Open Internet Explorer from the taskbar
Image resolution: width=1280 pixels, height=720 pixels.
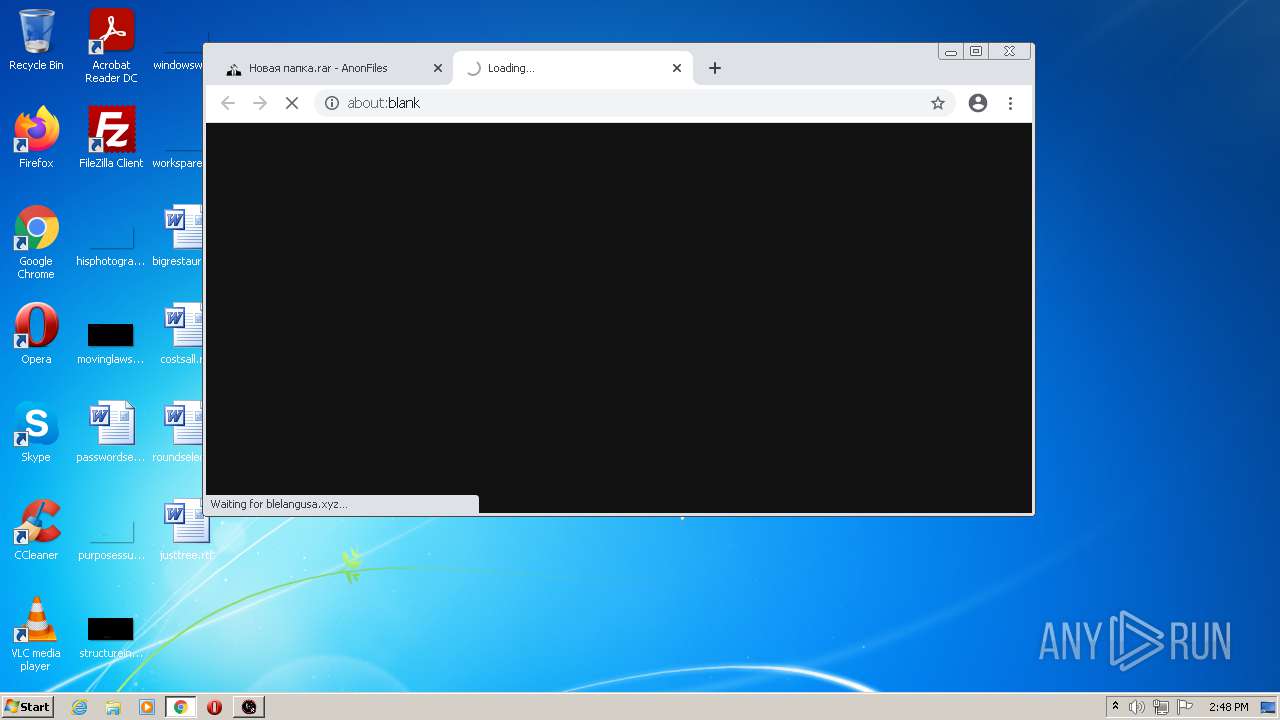[x=80, y=707]
